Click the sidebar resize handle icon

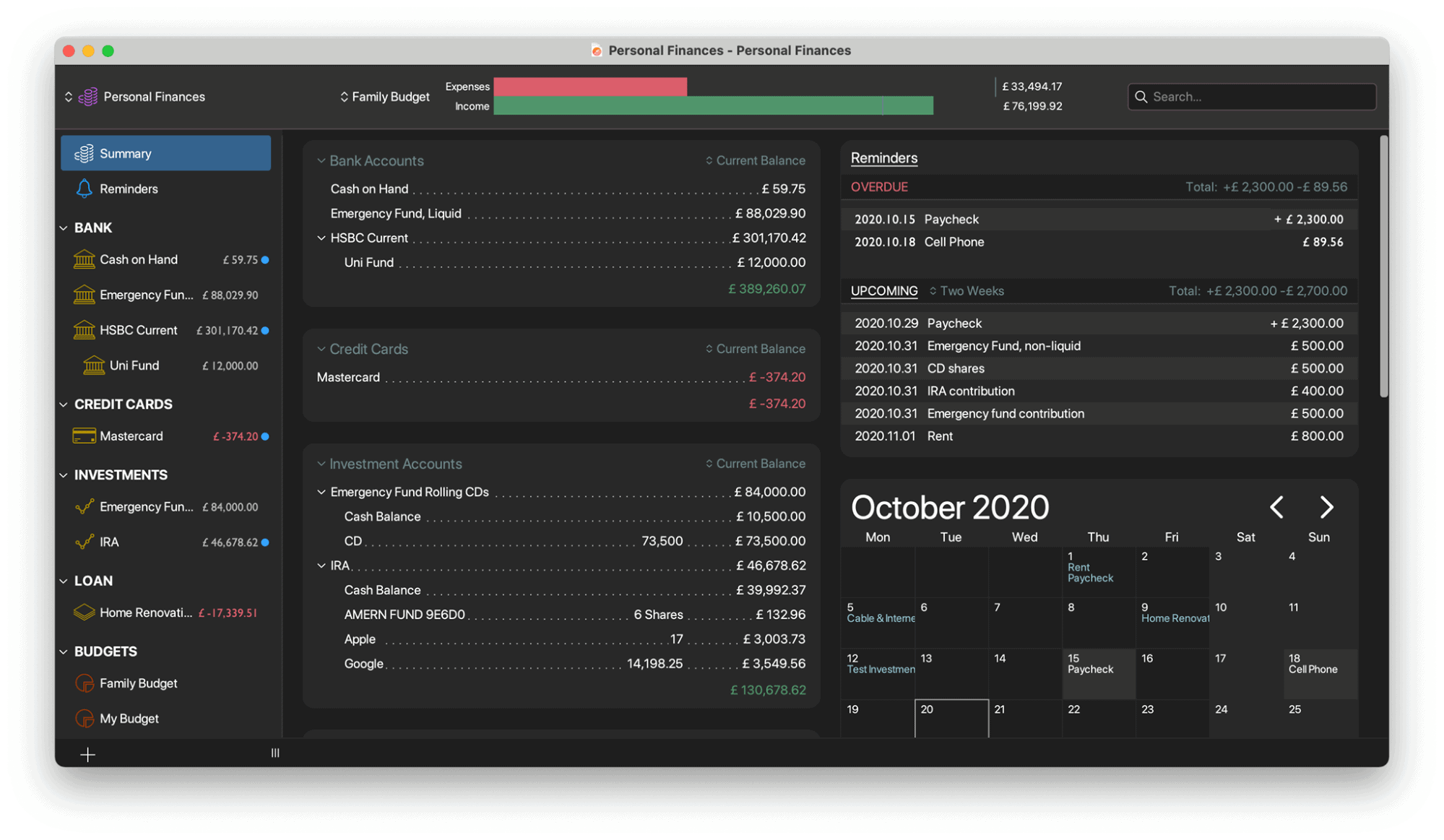click(x=275, y=753)
